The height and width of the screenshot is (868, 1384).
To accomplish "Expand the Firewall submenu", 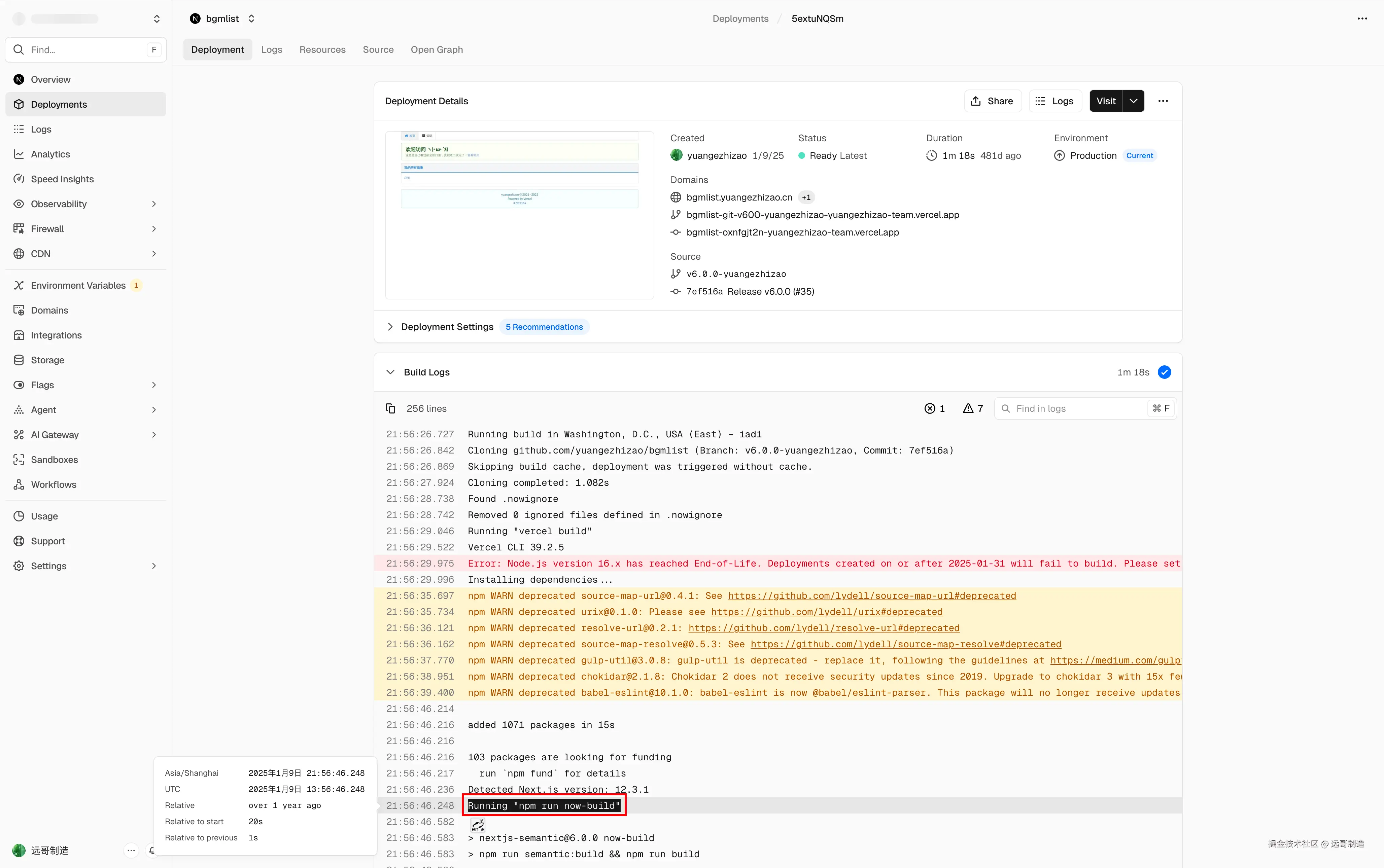I will pos(154,229).
